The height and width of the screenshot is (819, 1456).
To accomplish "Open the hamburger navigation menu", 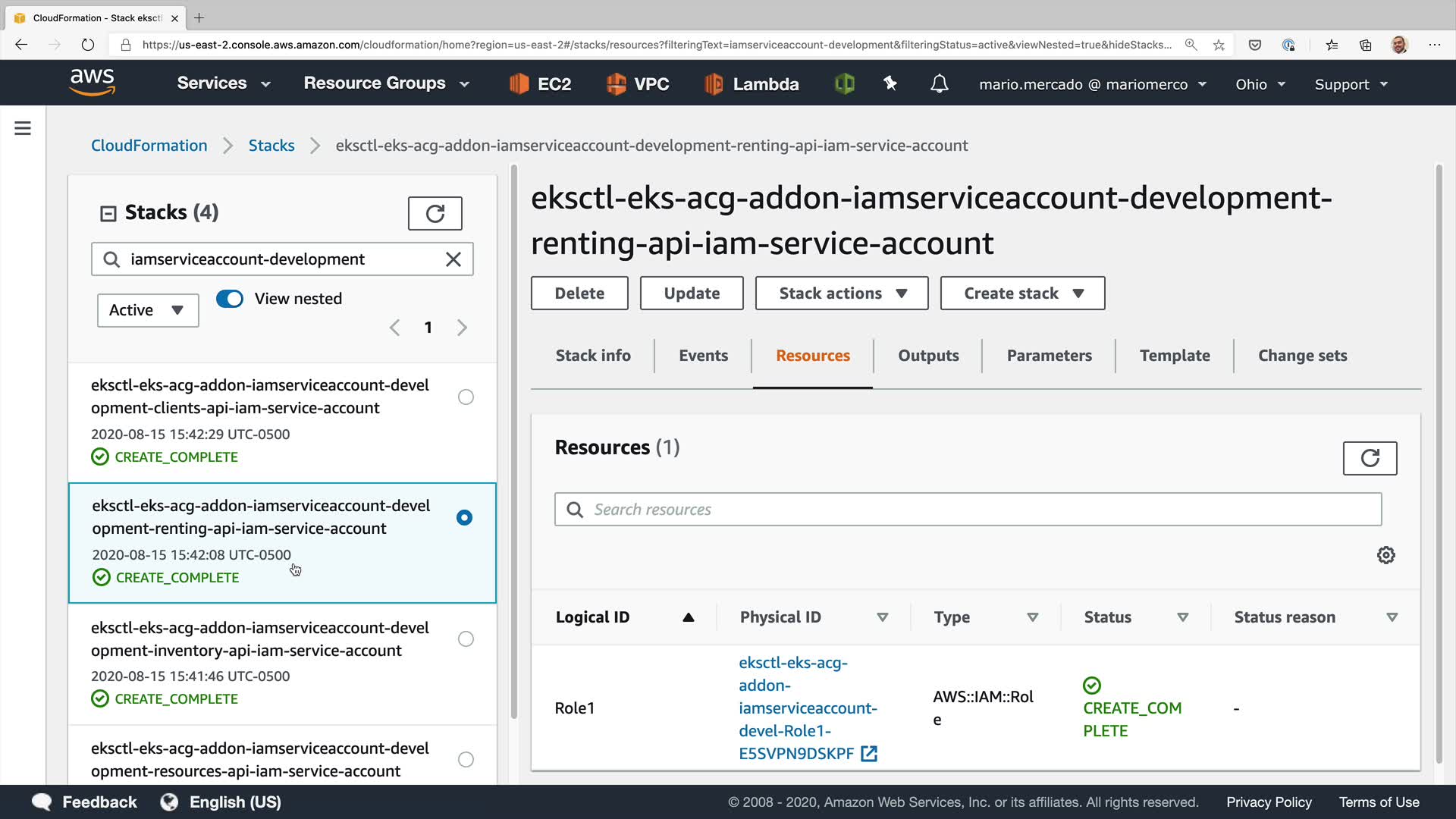I will [x=23, y=128].
